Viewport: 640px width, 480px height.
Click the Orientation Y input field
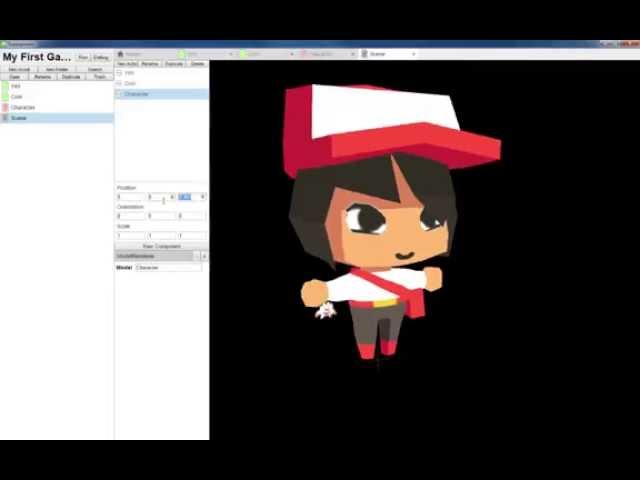[162, 216]
